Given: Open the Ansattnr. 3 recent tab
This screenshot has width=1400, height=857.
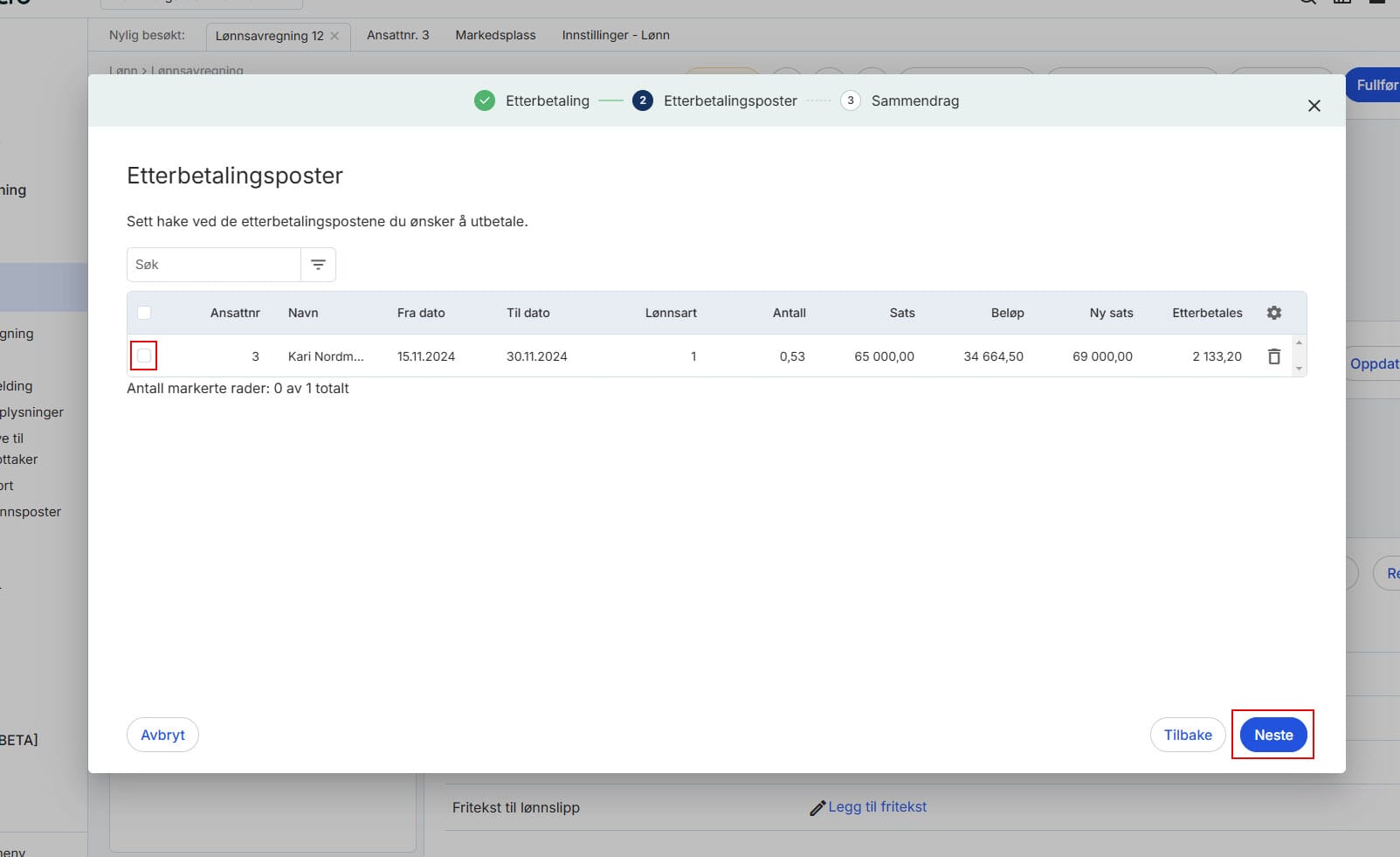Looking at the screenshot, I should 398,35.
